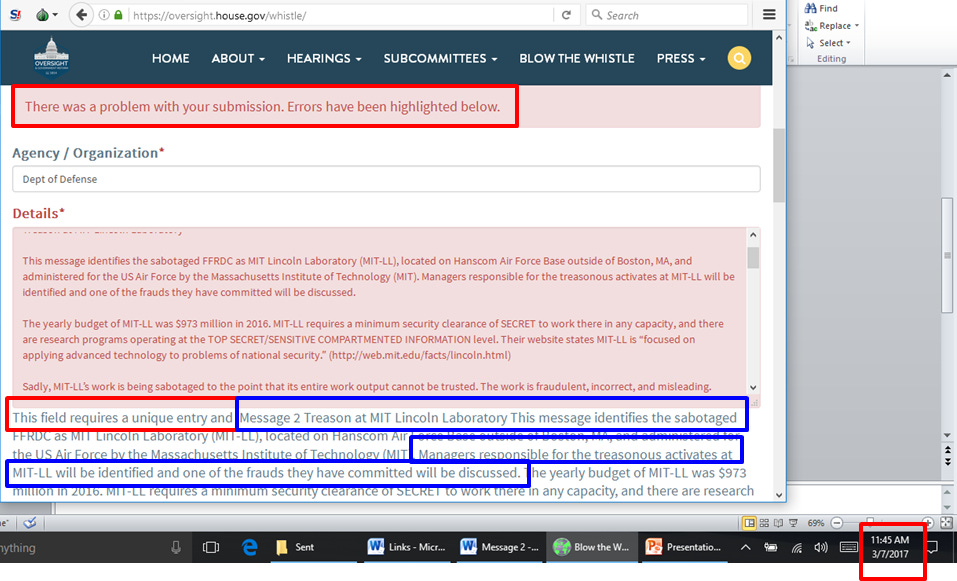The image size is (957, 581).
Task: Expand the ABOUT navigation dropdown
Action: 238,59
